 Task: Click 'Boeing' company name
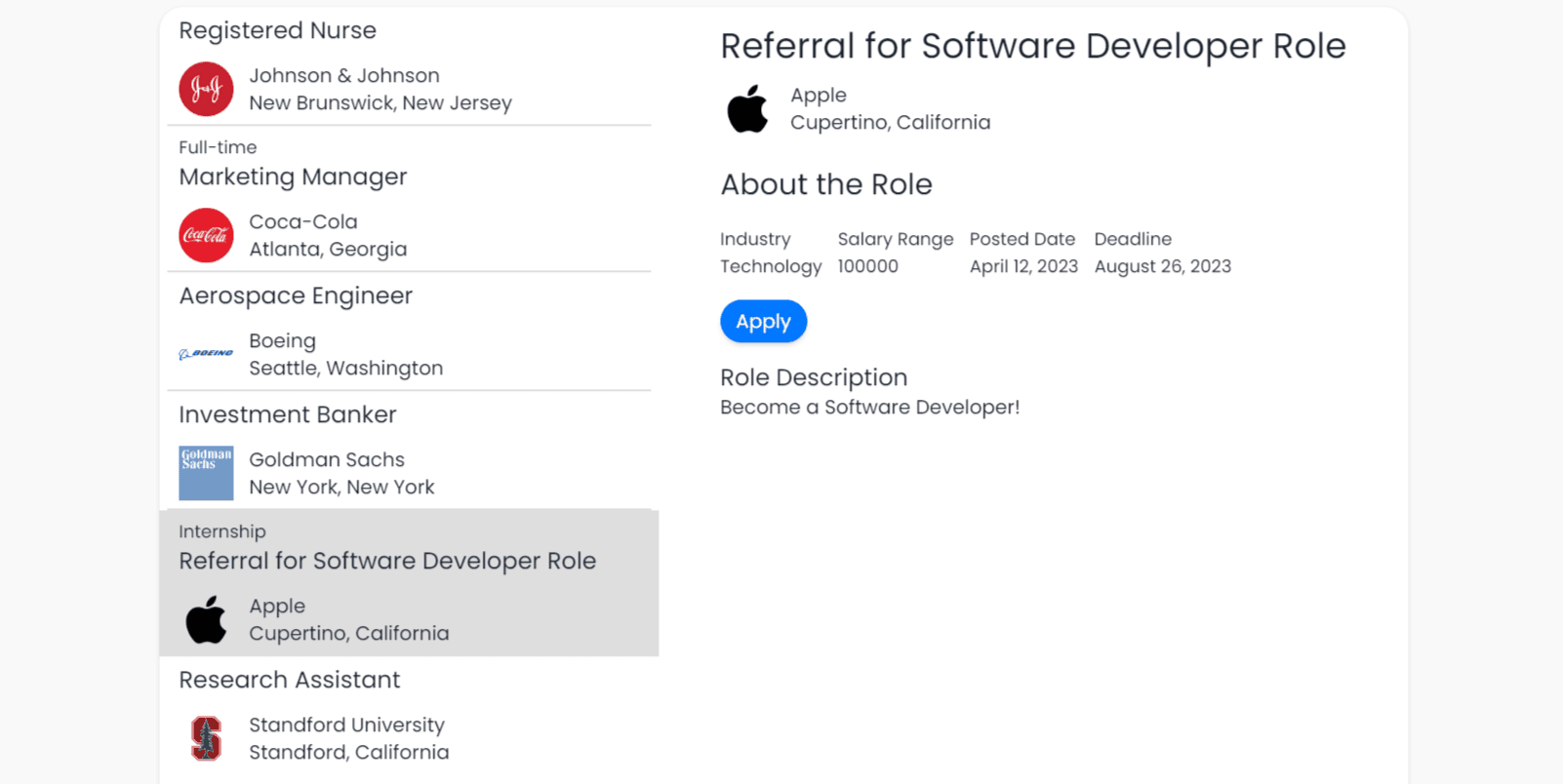click(282, 340)
